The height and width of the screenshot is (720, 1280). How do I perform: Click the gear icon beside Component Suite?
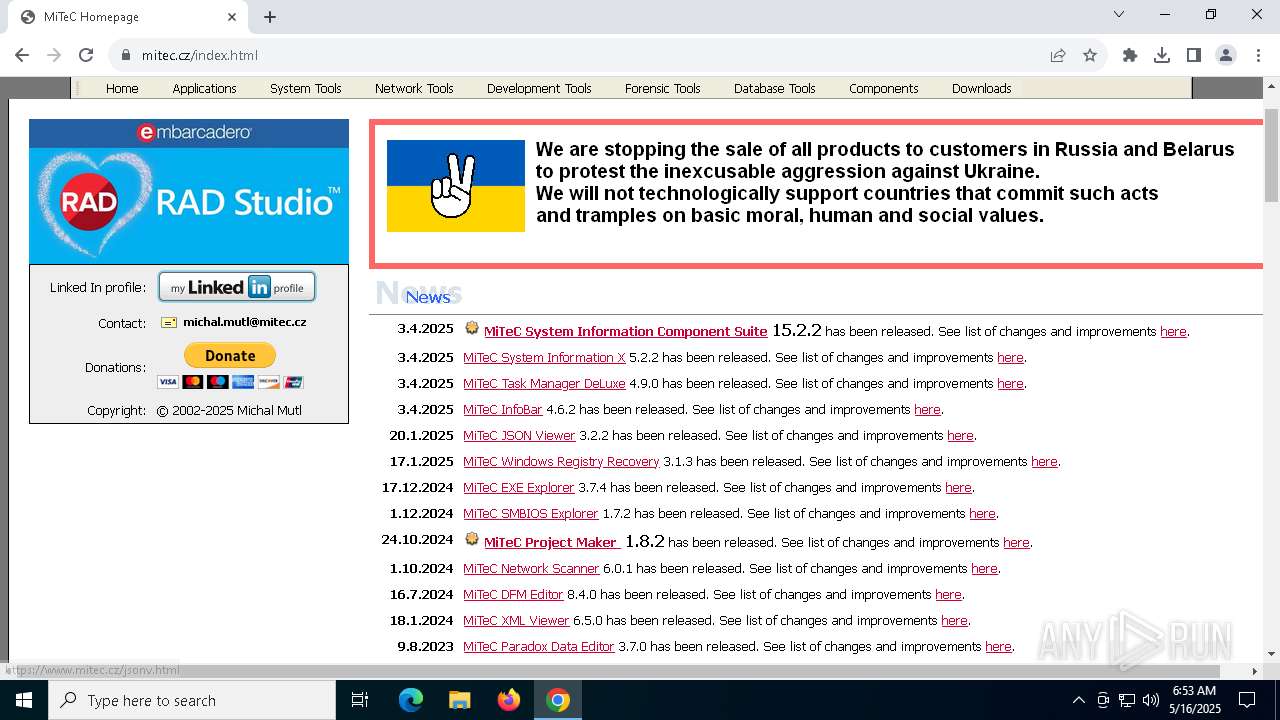472,328
